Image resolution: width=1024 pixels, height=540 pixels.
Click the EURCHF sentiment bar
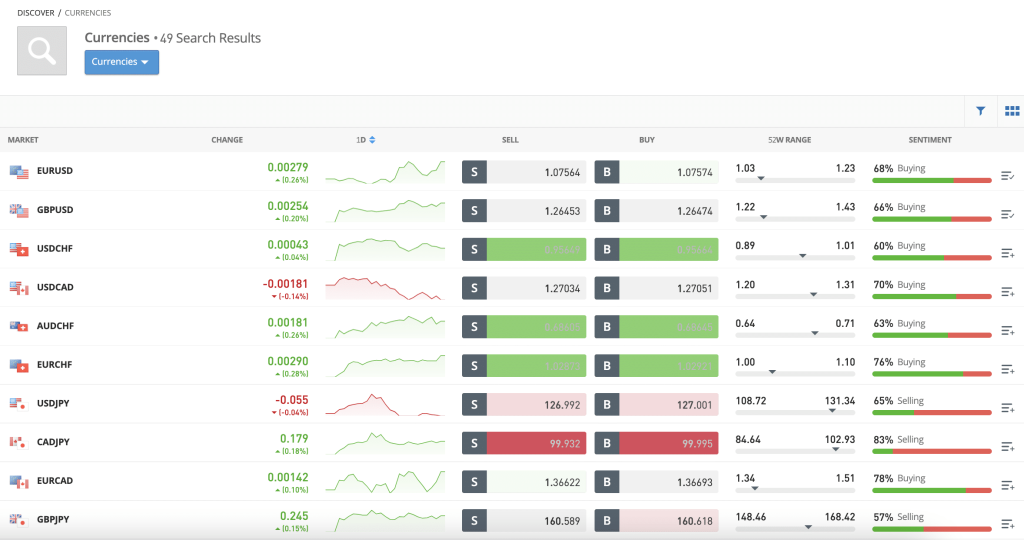930,373
